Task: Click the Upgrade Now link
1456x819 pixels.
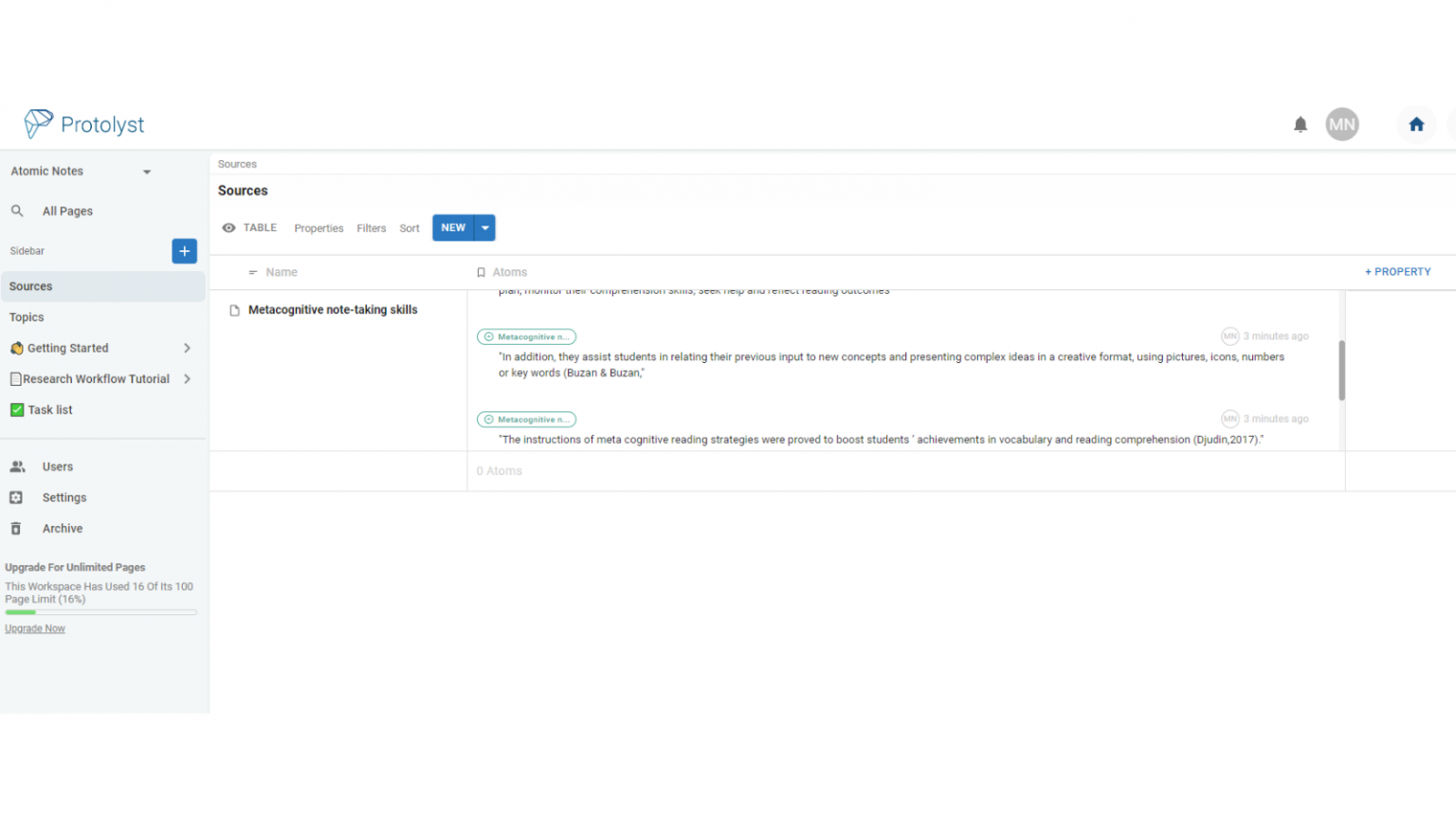Action: (35, 628)
